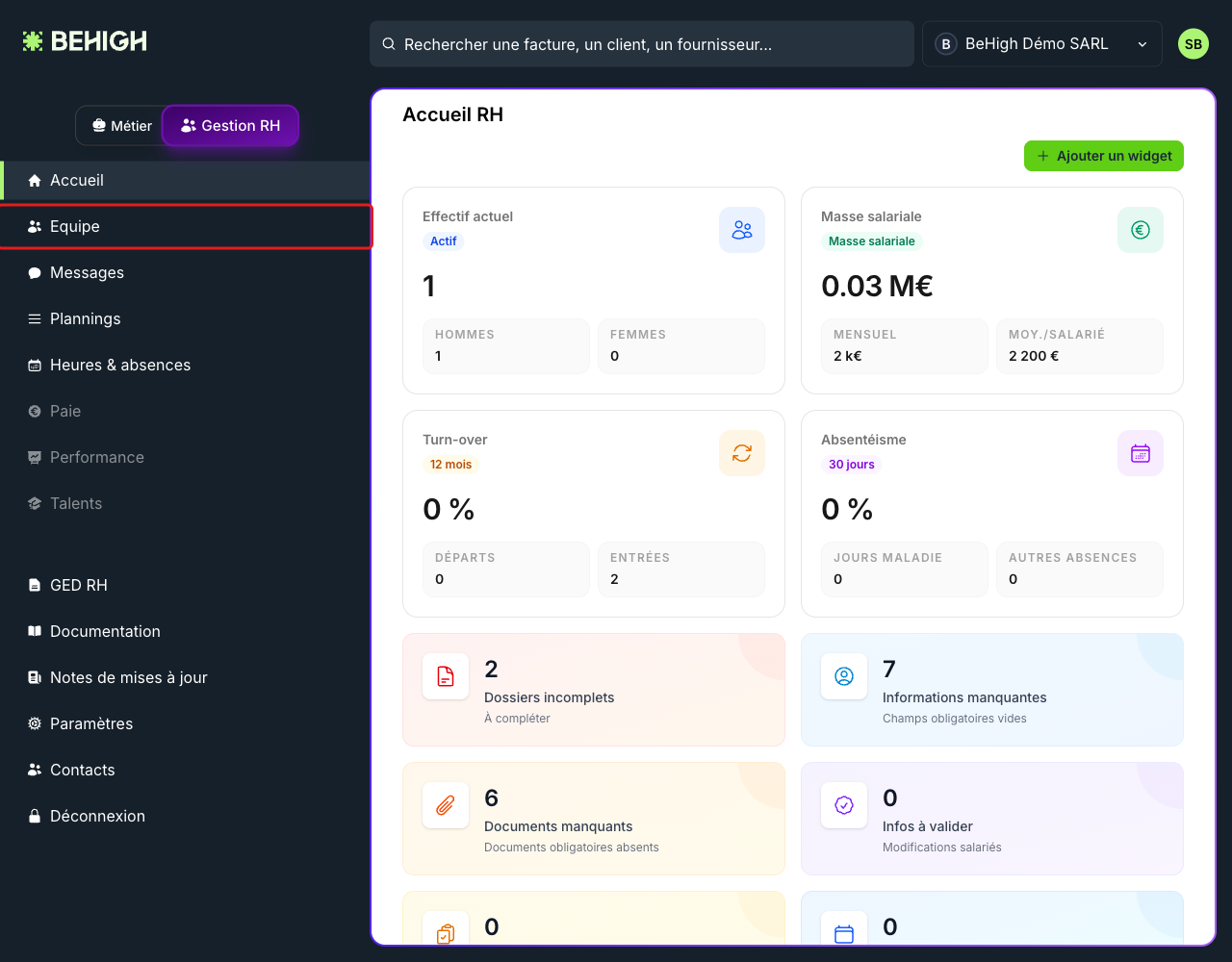Image resolution: width=1232 pixels, height=962 pixels.
Task: Click the Turn-over refresh icon
Action: click(x=742, y=453)
